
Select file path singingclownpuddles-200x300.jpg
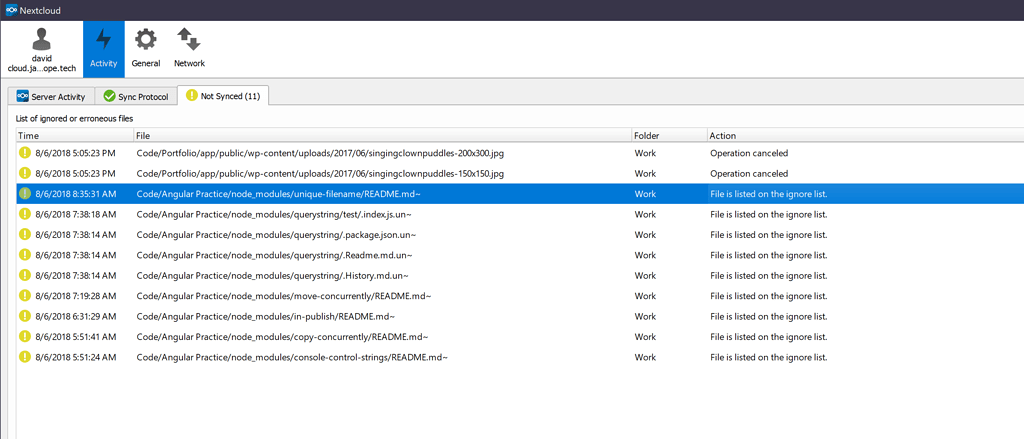(320, 154)
